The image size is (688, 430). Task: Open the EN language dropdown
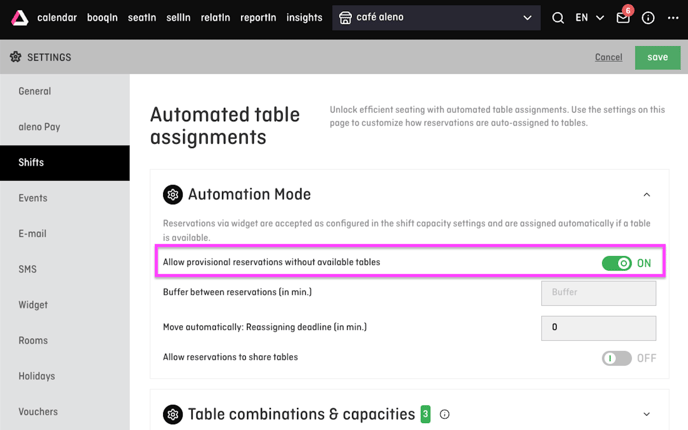coord(590,18)
